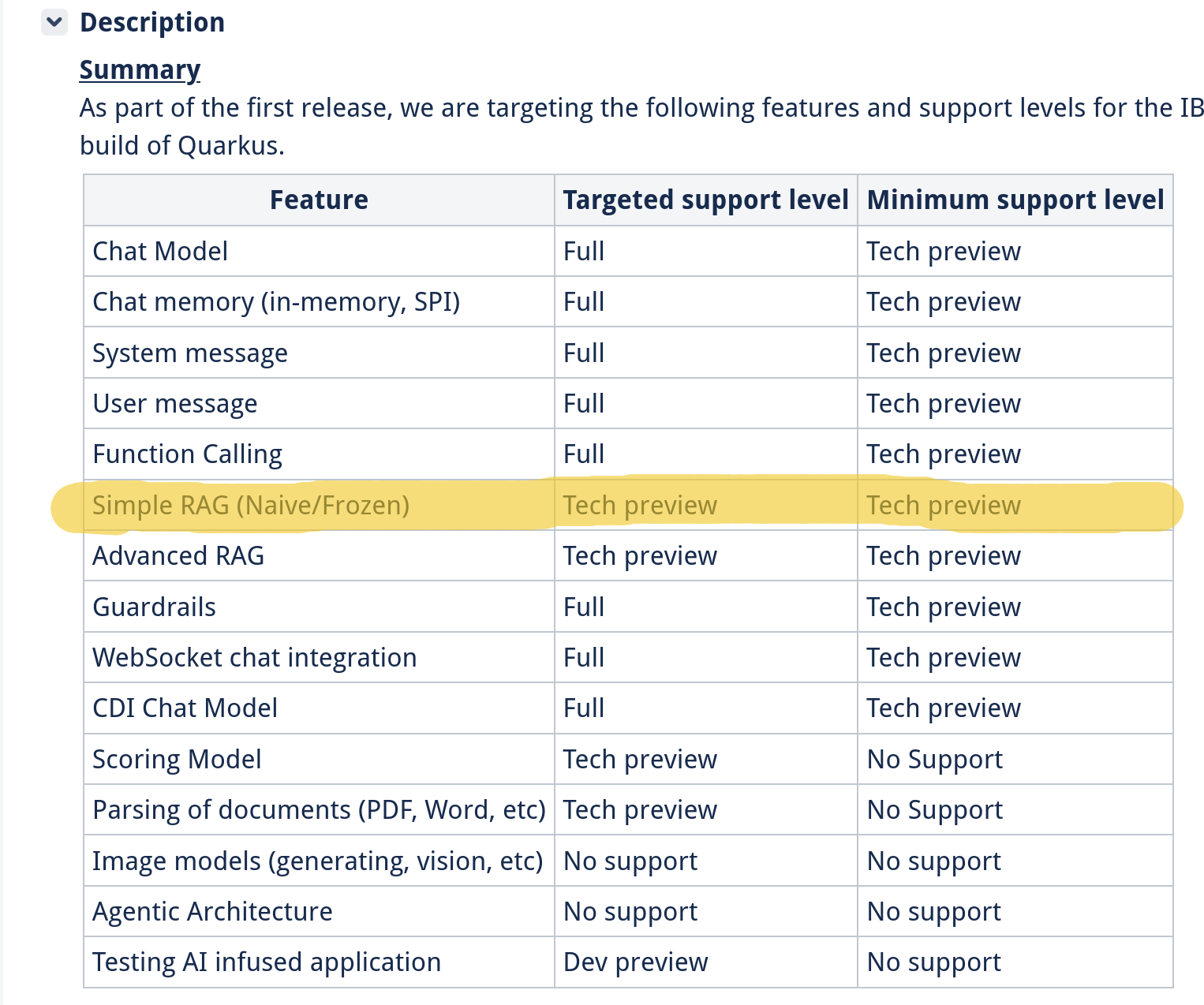The image size is (1204, 1005).
Task: Click the Description section heading
Action: click(152, 22)
